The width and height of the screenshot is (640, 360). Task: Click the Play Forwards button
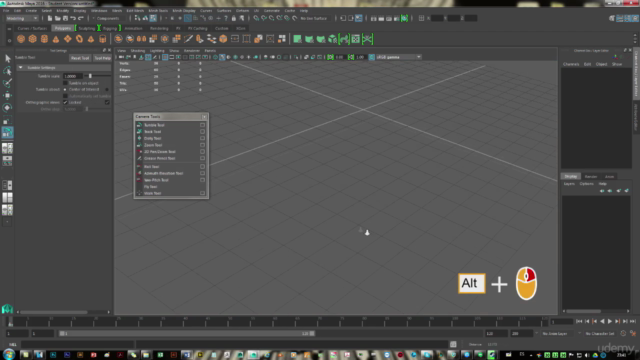[610, 322]
